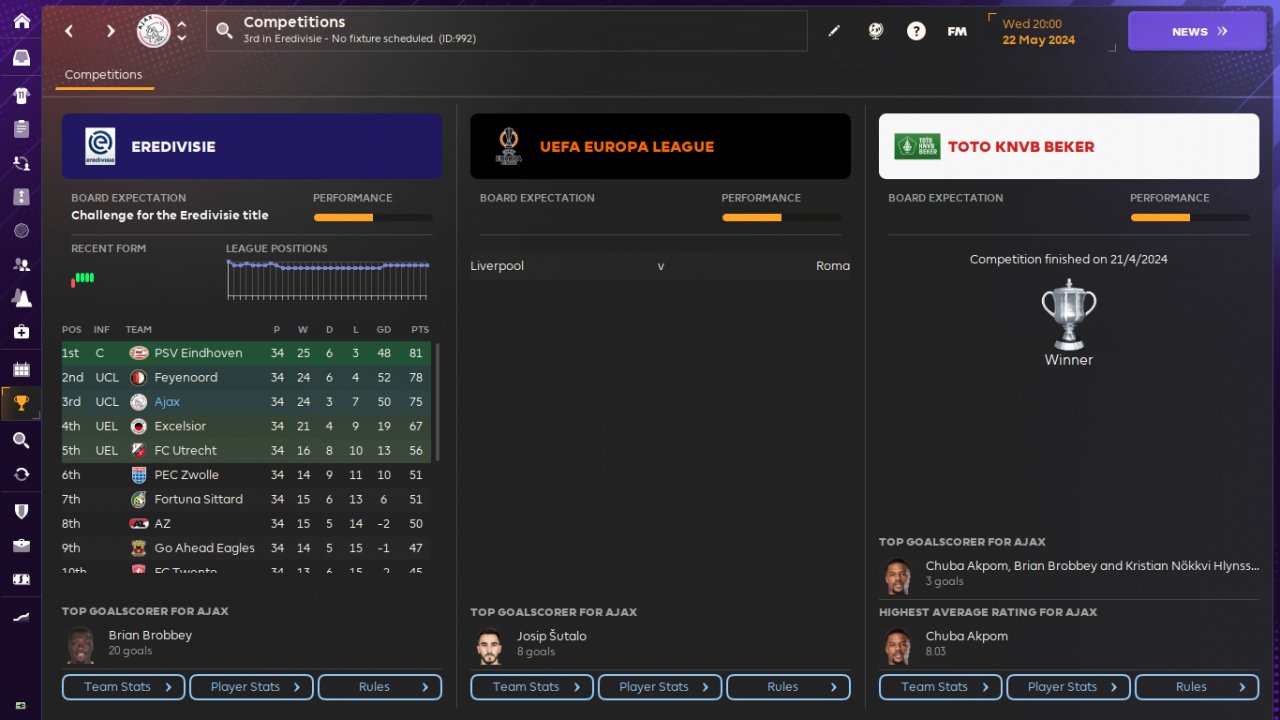Viewport: 1280px width, 720px height.
Task: Navigate back with the left arrow
Action: point(69,31)
